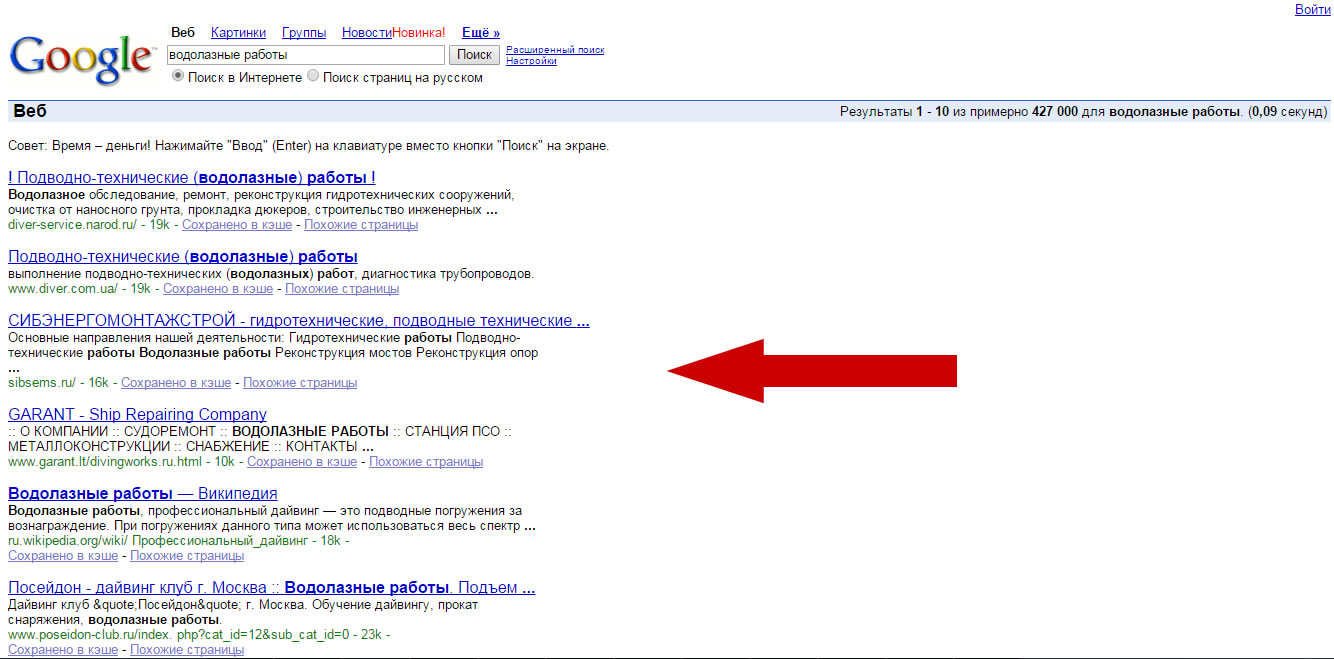Click the 'www.garant.lt/divingworks.ru.html' URL text
This screenshot has height=659, width=1334.
pos(105,462)
